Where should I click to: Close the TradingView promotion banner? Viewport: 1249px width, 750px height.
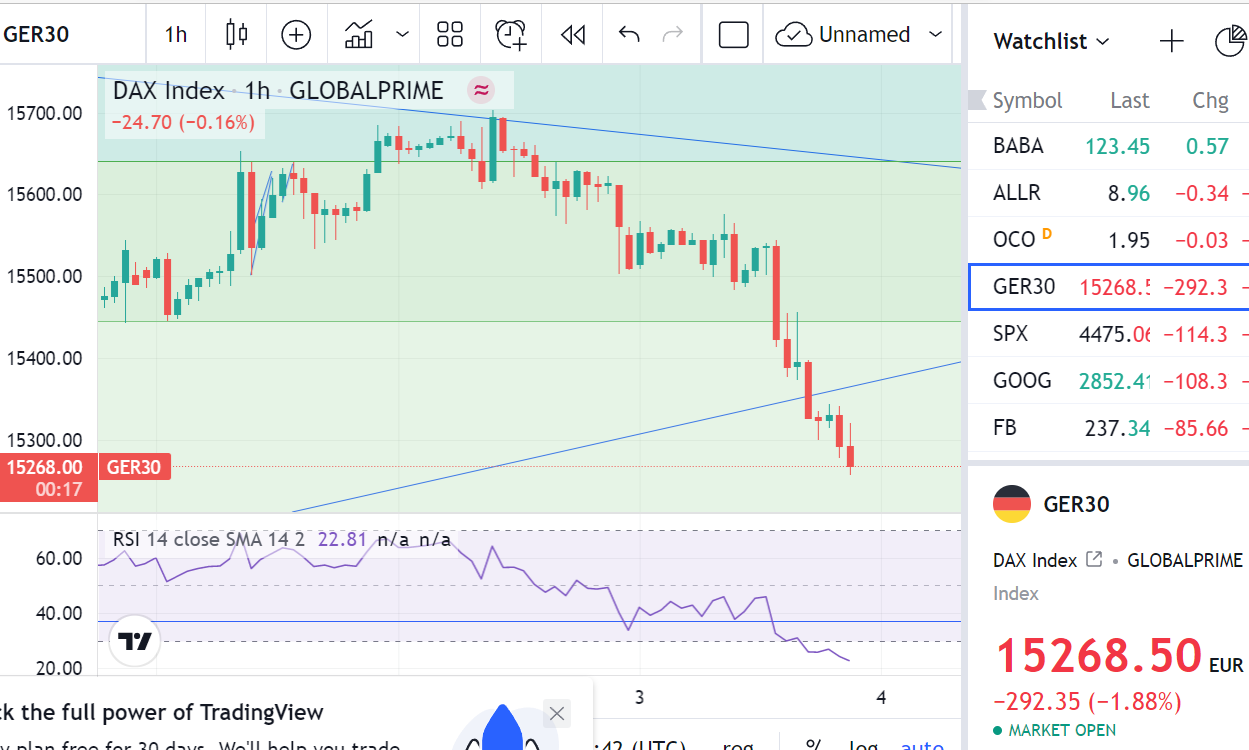(557, 713)
